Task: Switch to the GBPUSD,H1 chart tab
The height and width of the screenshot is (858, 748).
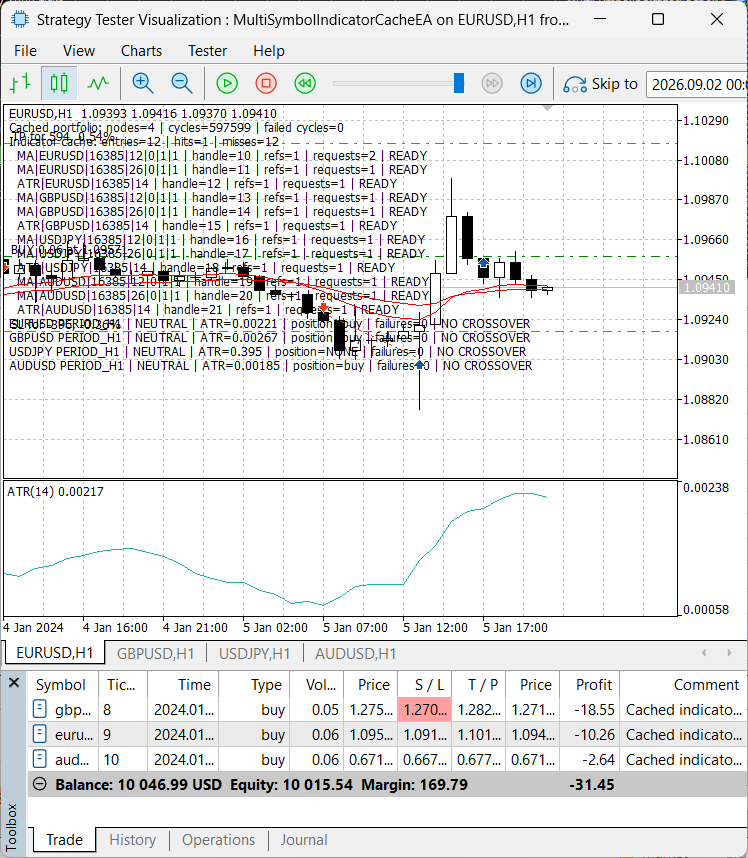Action: [155, 653]
